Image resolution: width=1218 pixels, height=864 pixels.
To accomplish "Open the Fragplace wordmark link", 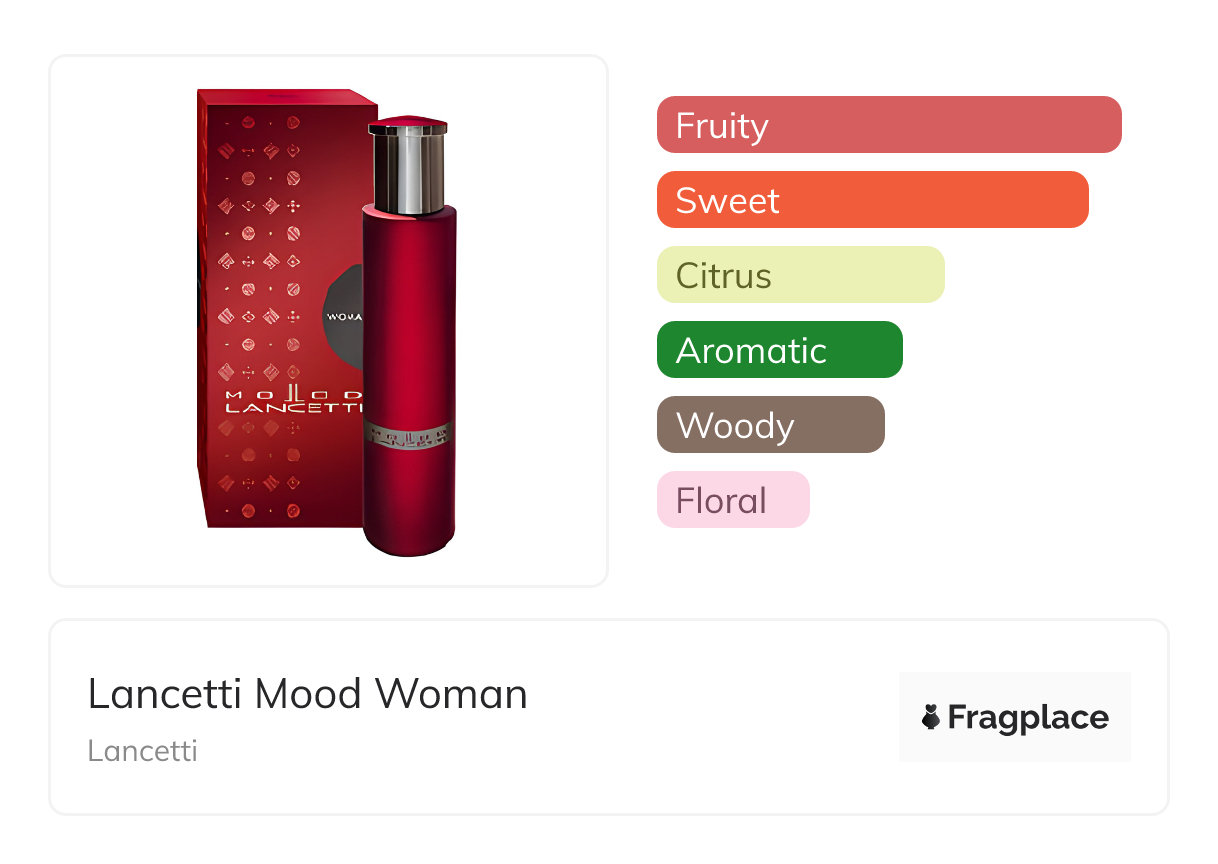I will [1028, 717].
